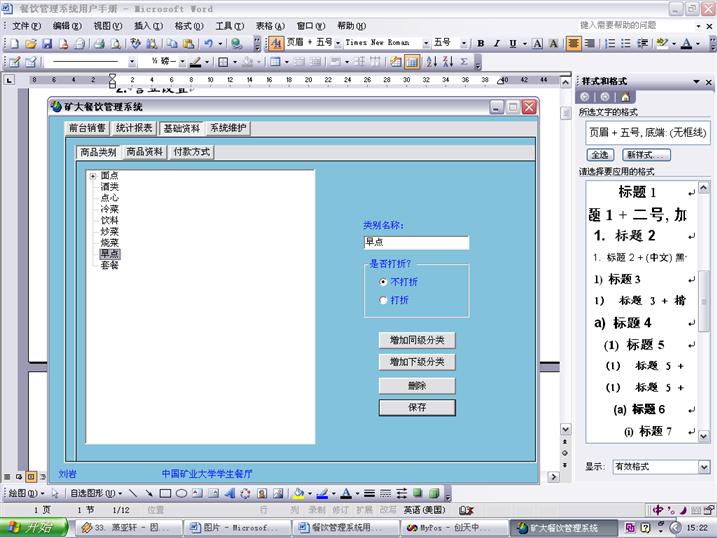Sort the table descending Z to A
The width and height of the screenshot is (717, 538).
coord(448,62)
